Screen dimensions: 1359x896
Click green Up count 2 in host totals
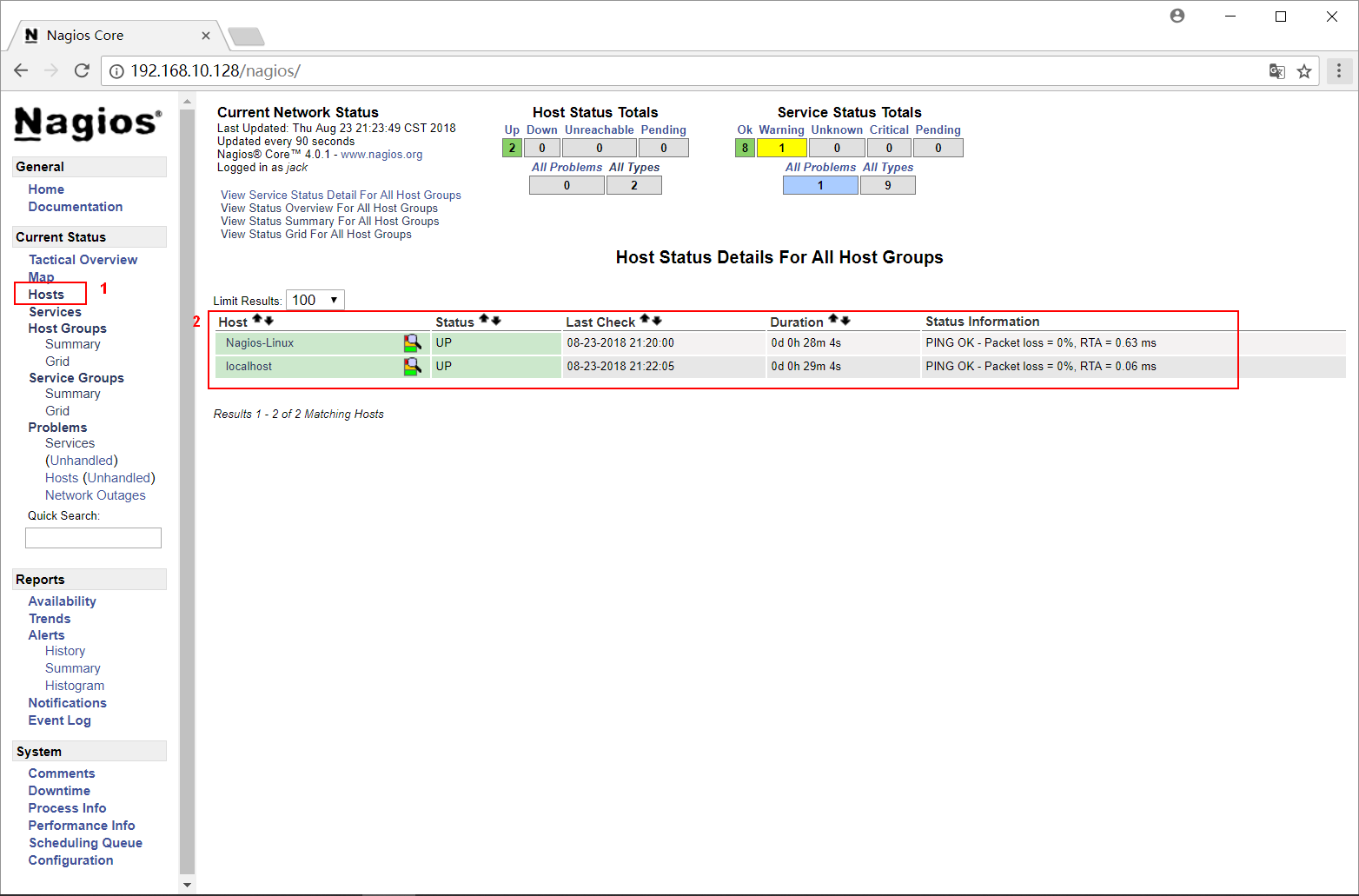[x=512, y=149]
